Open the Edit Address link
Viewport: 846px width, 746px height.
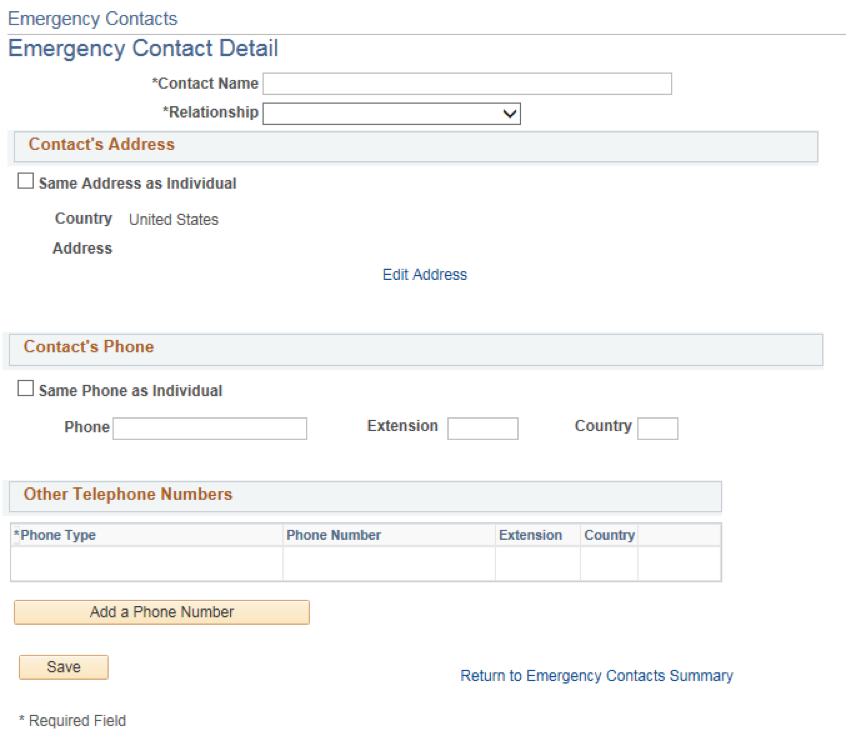pos(425,275)
